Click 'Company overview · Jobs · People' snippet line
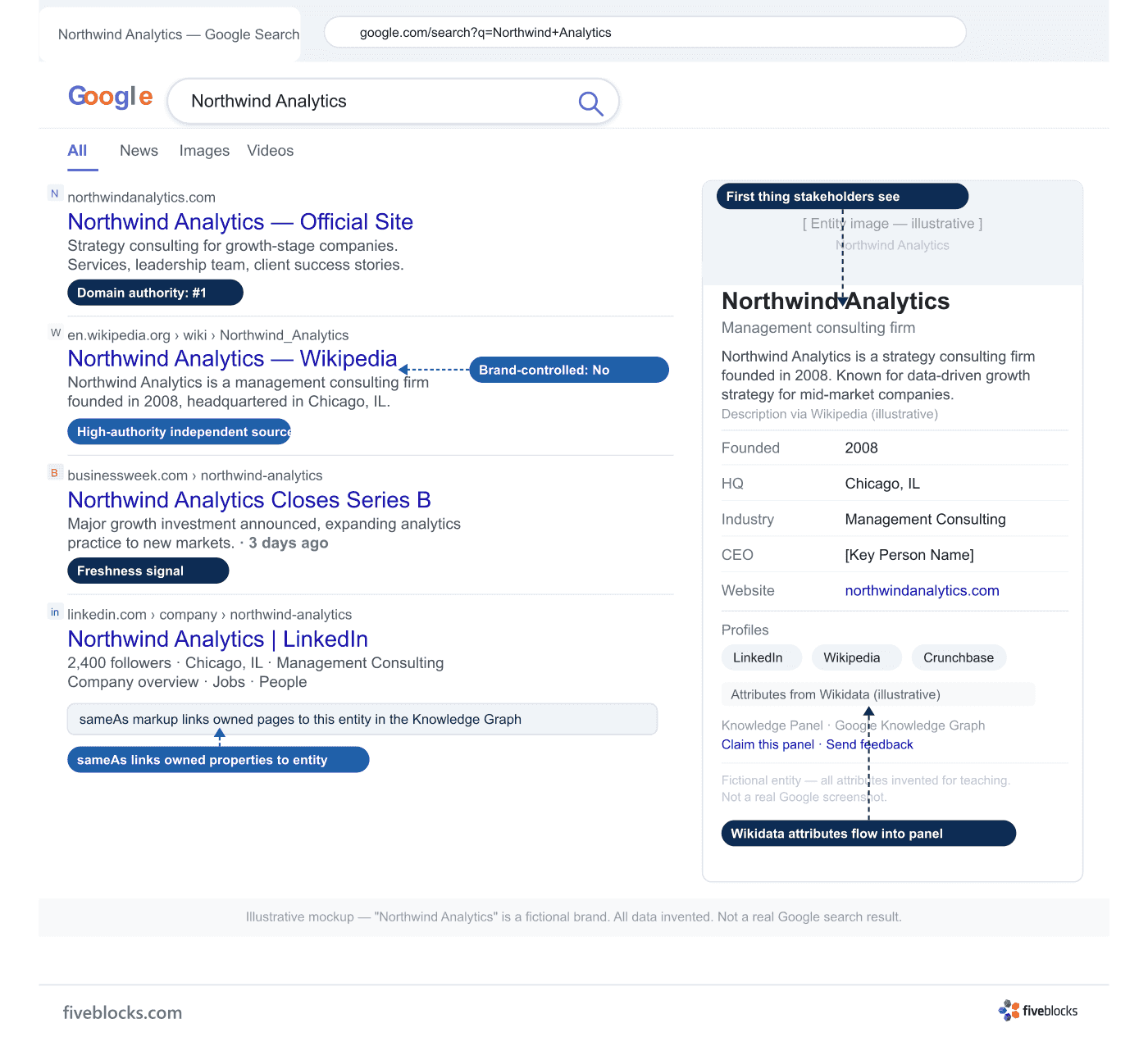1148x1046 pixels. [187, 682]
